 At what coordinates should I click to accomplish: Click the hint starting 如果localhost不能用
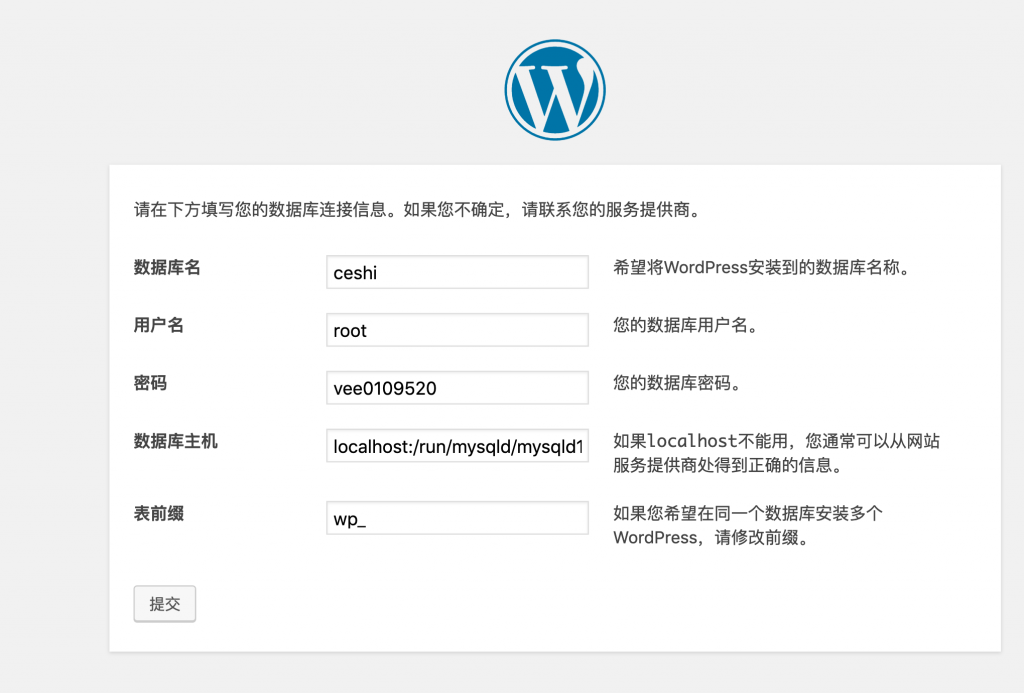[x=776, y=453]
